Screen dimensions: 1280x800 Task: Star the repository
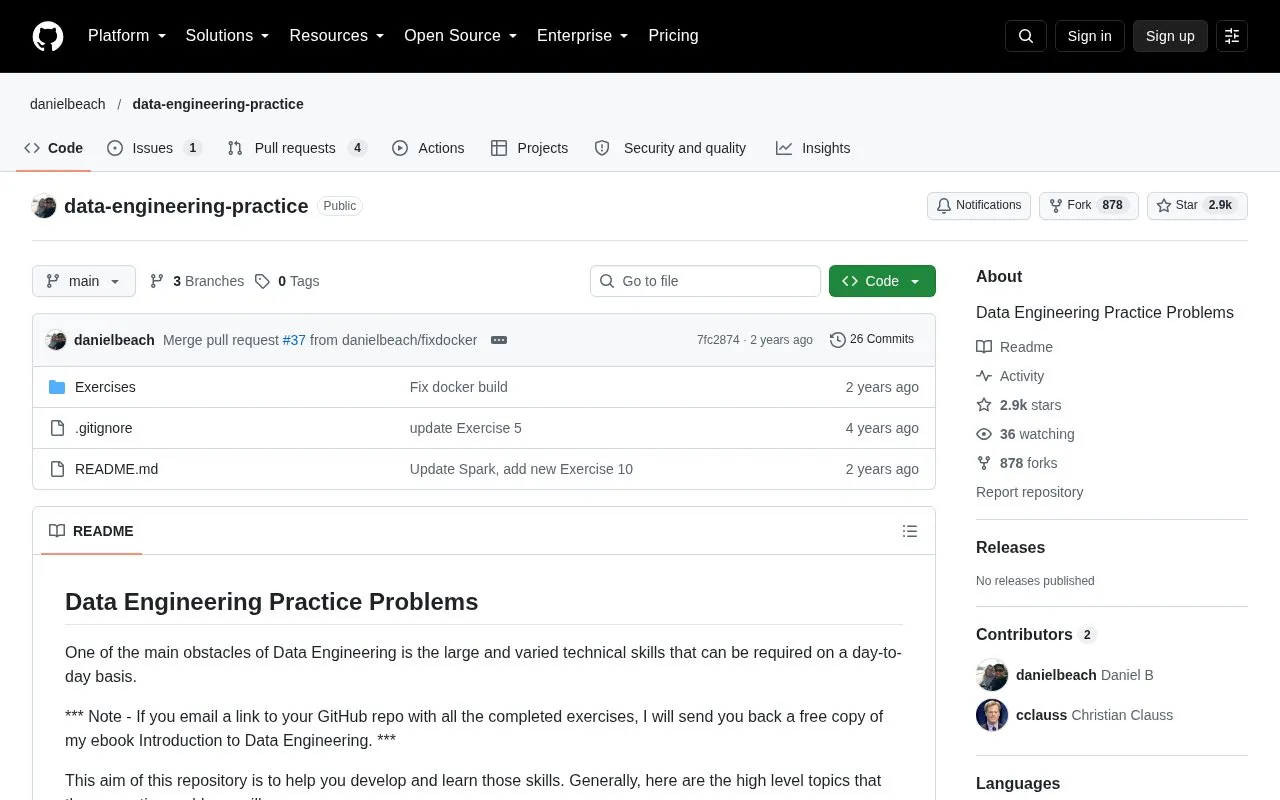tap(1197, 206)
